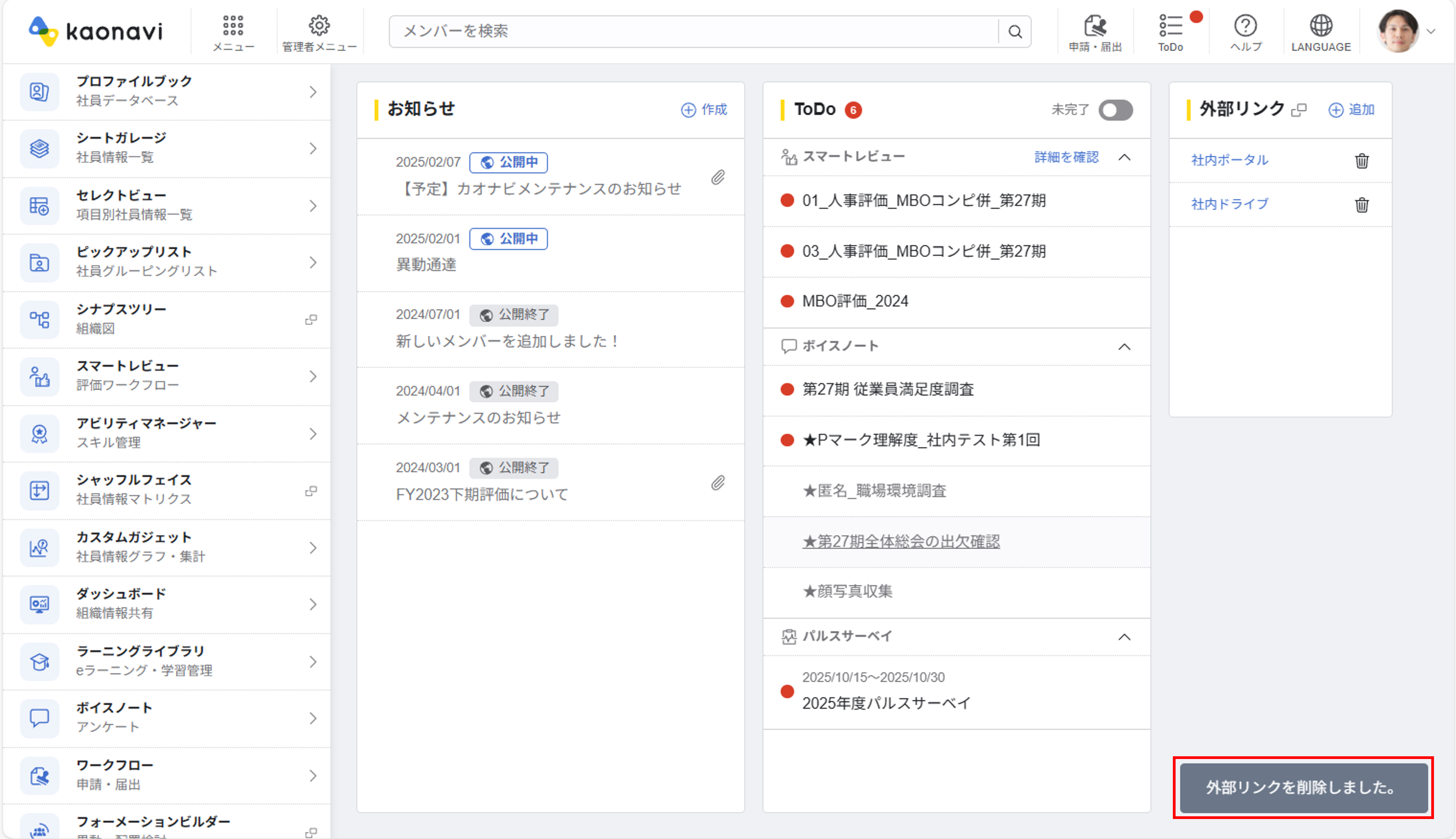
Task: Collapse the パルスサーベイ section
Action: tap(1124, 637)
